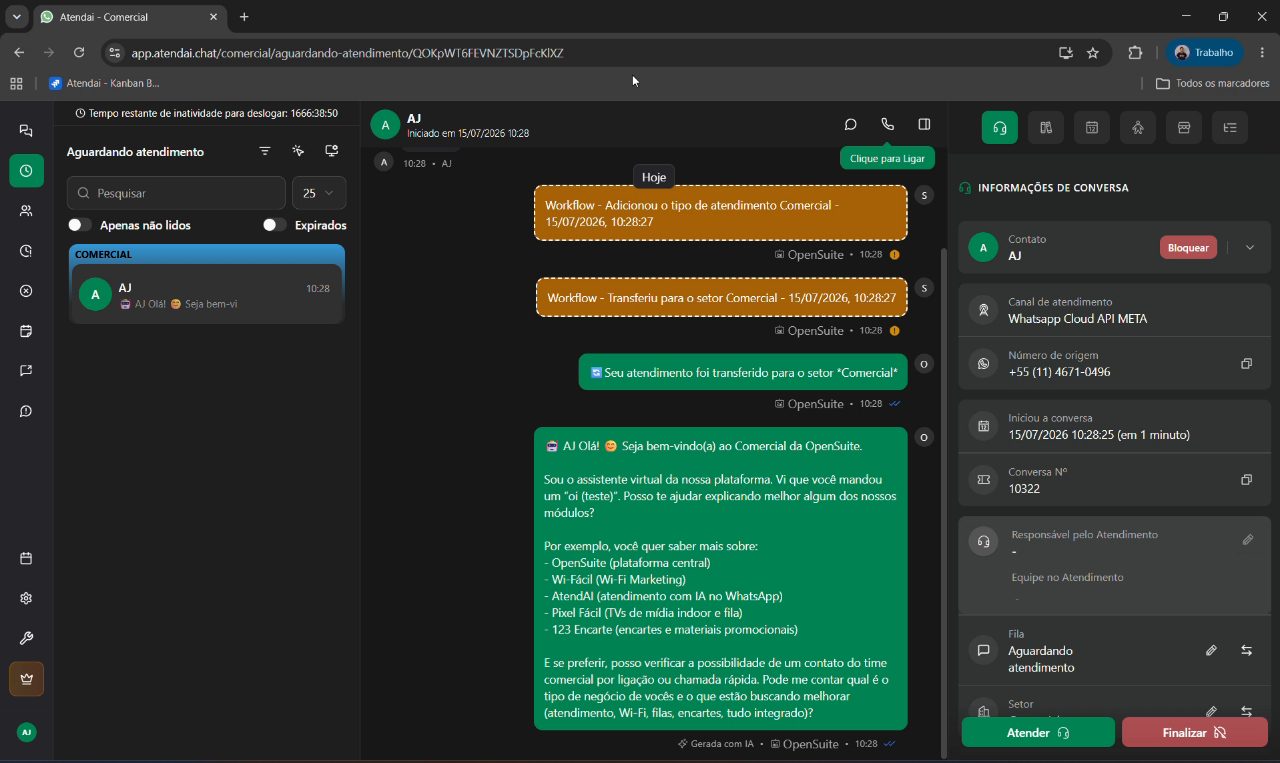Click the Workflow - Adicionou o tipo de atendimento message

721,213
